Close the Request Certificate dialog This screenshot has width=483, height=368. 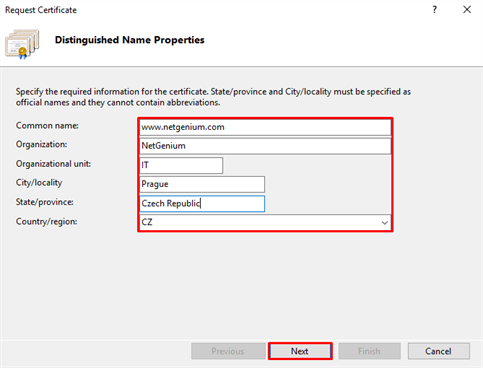467,10
